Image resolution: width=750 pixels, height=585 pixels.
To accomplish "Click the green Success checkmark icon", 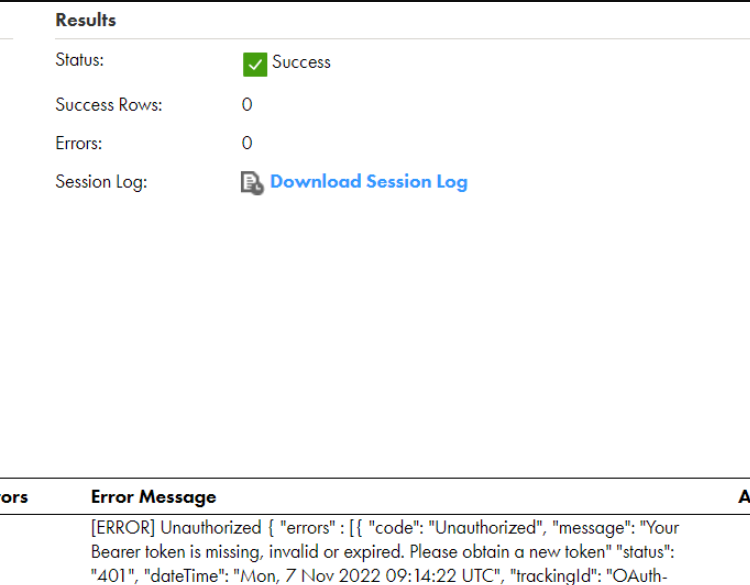I will (254, 64).
